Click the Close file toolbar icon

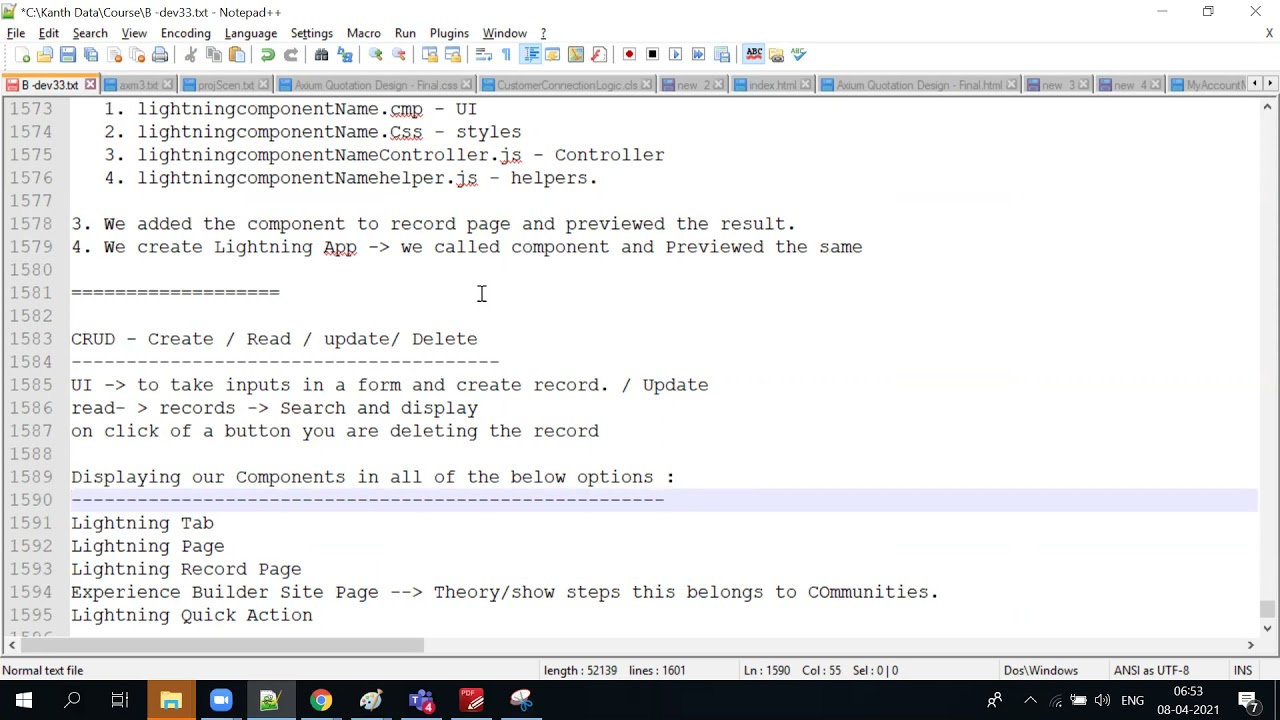[x=114, y=54]
